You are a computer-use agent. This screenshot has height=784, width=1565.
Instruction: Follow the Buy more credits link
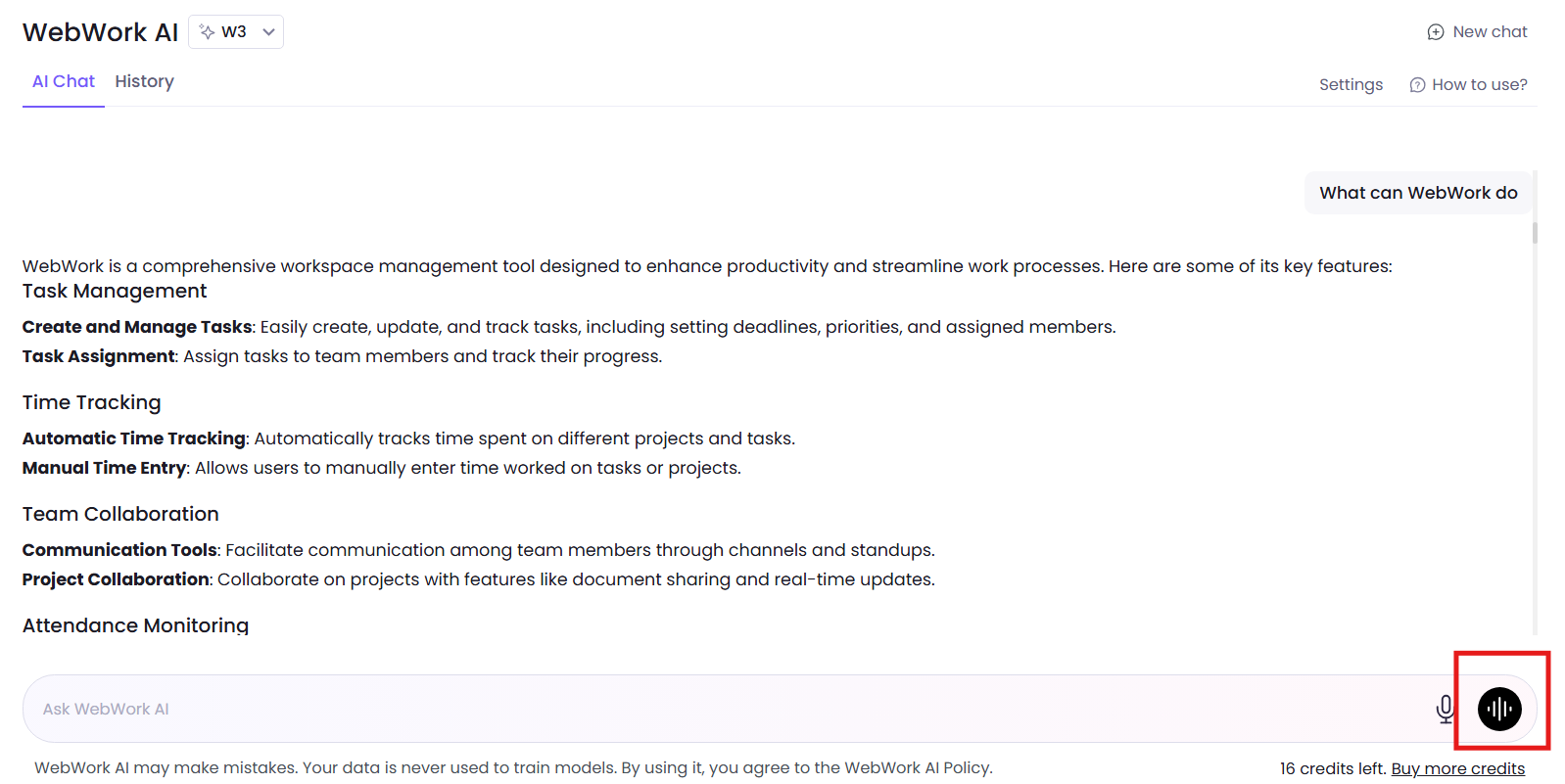(1457, 768)
